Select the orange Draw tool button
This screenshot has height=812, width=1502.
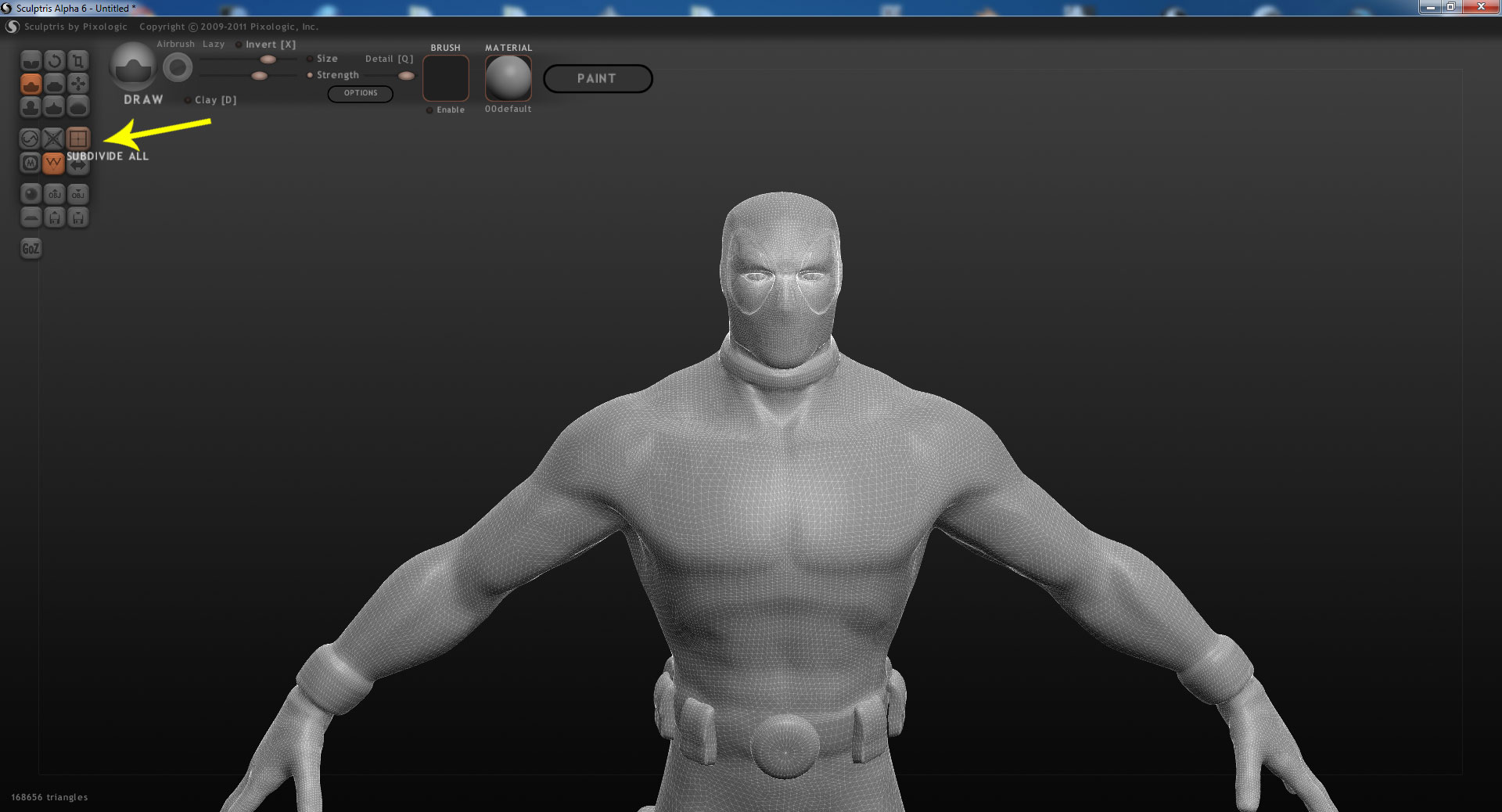(31, 83)
